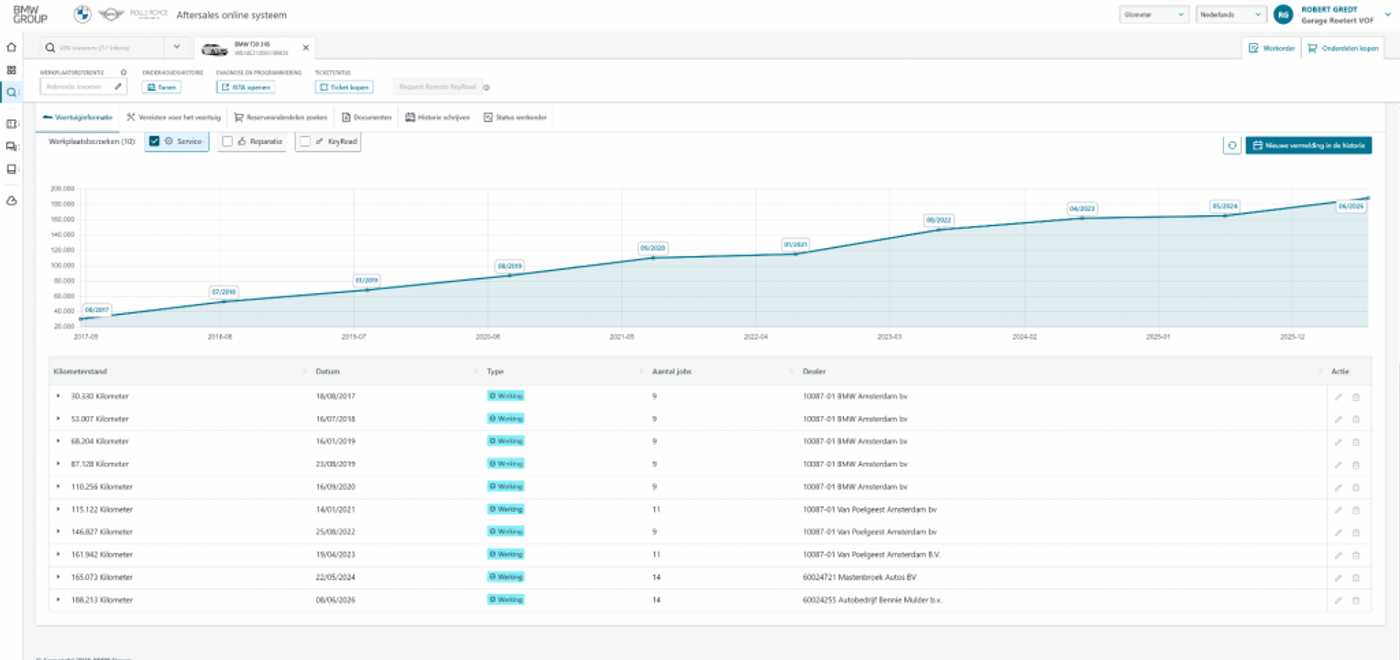Click the MINI logo in header
The width and height of the screenshot is (1400, 660).
click(x=110, y=15)
